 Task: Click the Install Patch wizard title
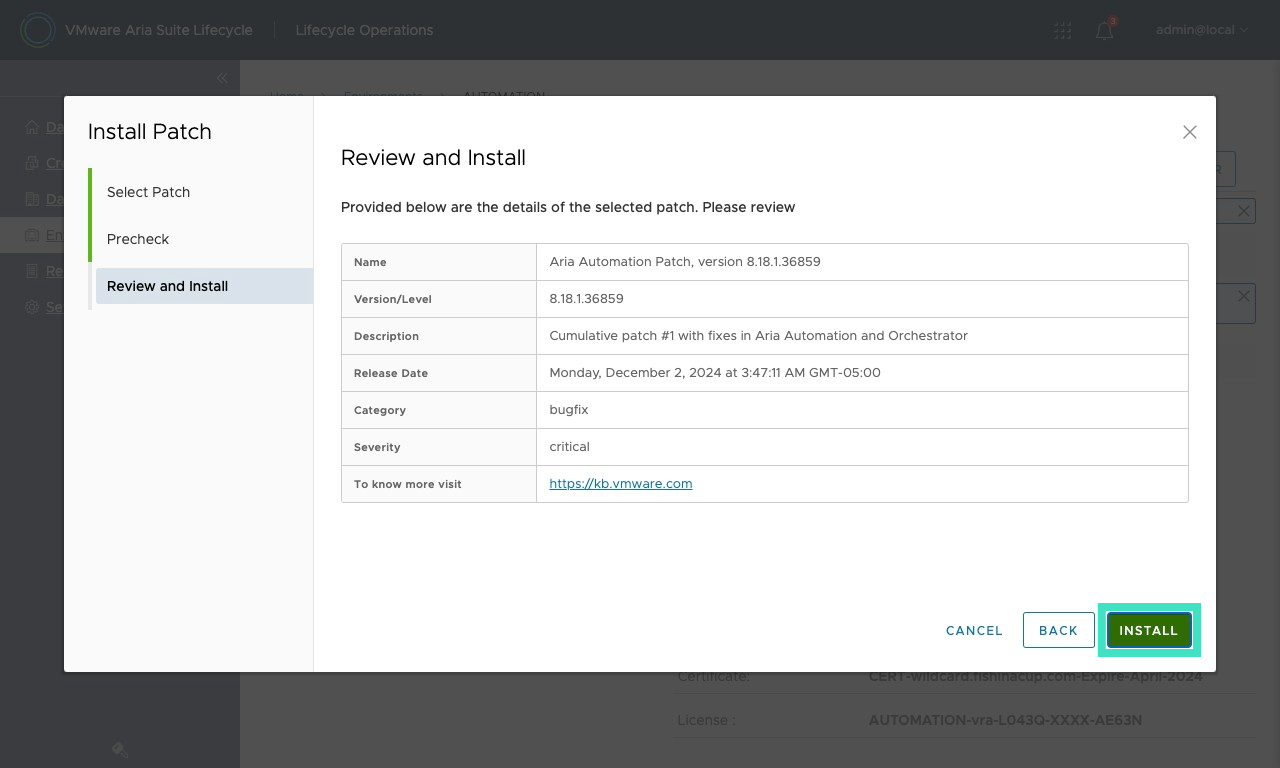150,131
